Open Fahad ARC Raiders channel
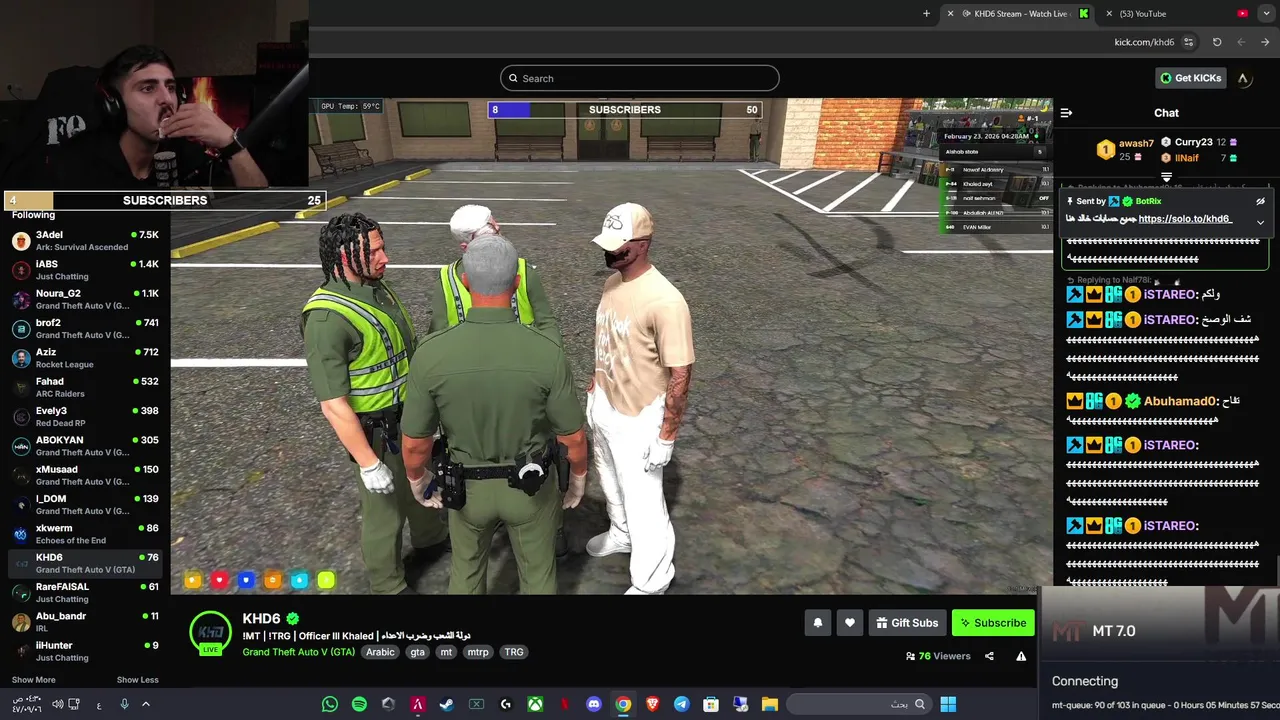Image resolution: width=1280 pixels, height=720 pixels. pos(85,387)
